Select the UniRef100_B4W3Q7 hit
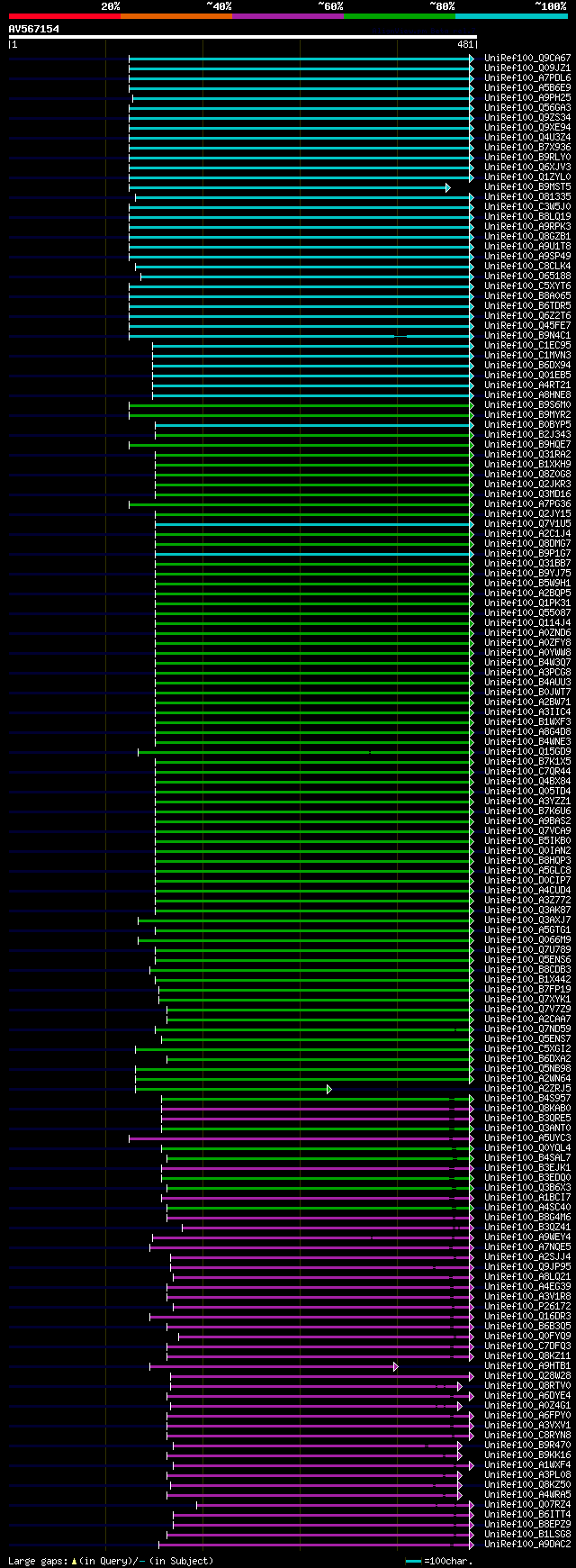Screen dimensions: 576x1568 point(527,663)
